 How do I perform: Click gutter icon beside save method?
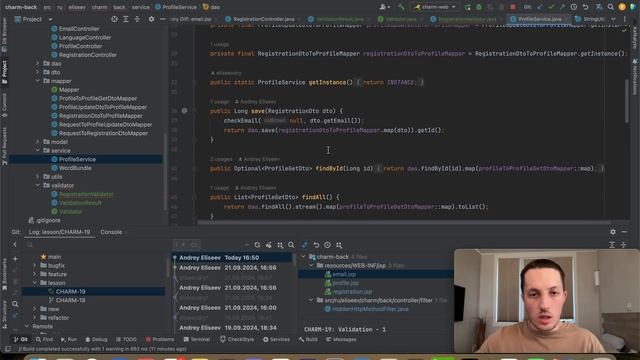pos(184,111)
